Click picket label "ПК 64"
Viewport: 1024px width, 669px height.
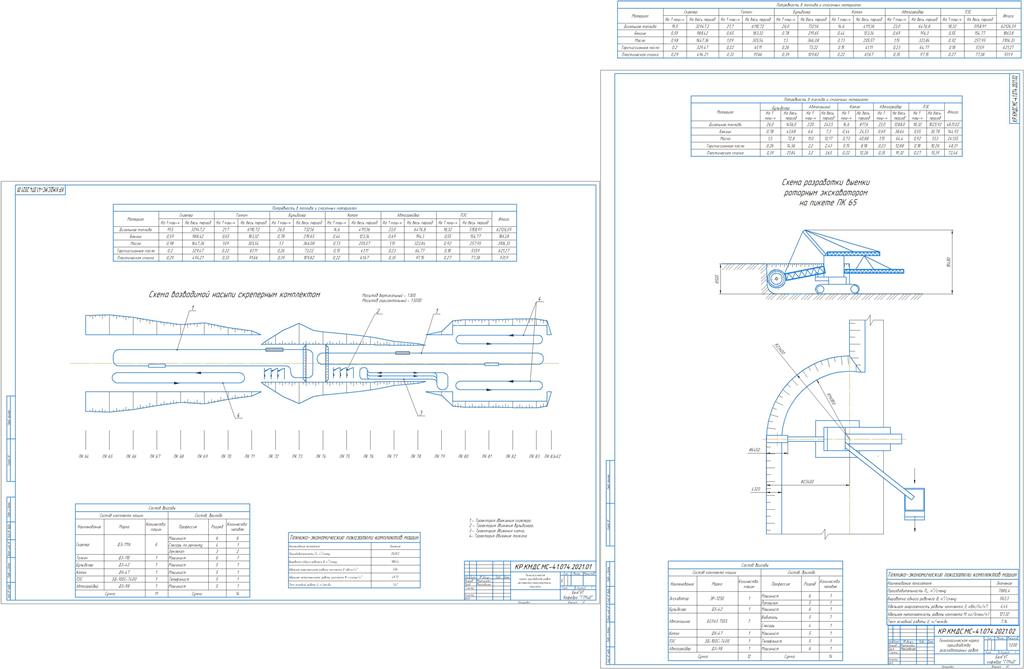coord(86,456)
